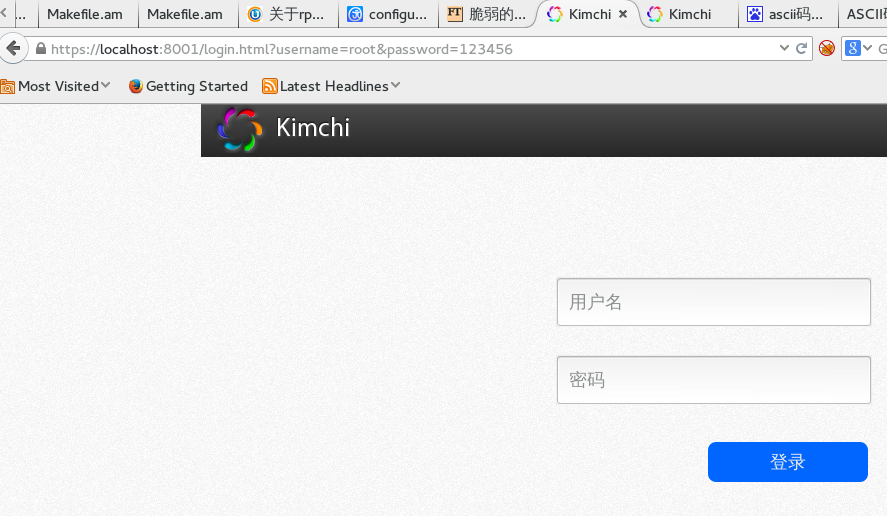
Task: Click the Kimchi logo in header
Action: click(239, 129)
